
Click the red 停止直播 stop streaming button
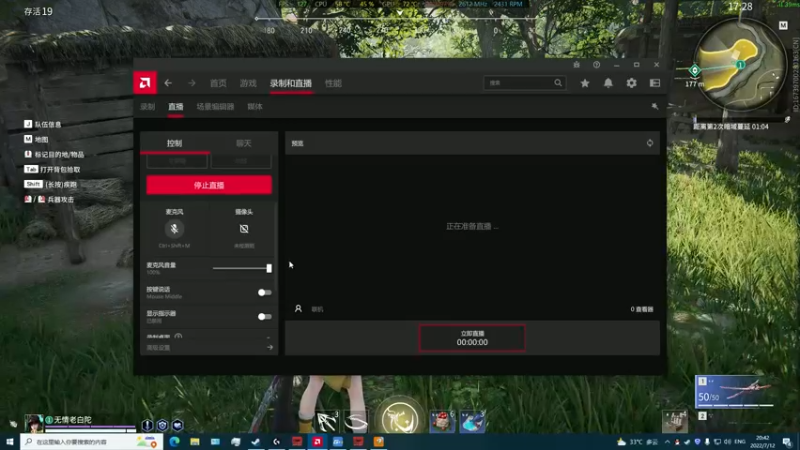[209, 185]
